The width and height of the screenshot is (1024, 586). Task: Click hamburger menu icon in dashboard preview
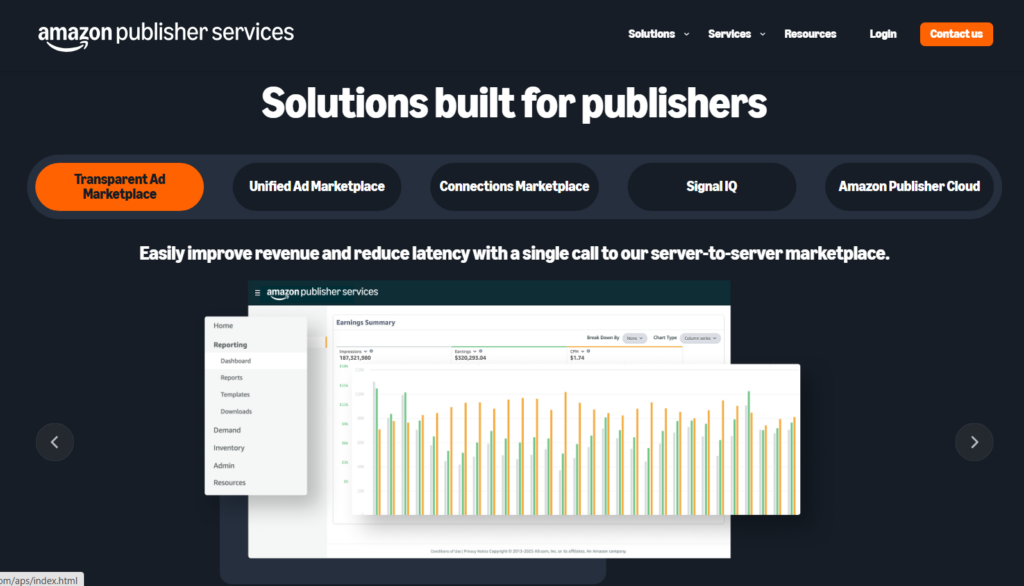tap(257, 293)
